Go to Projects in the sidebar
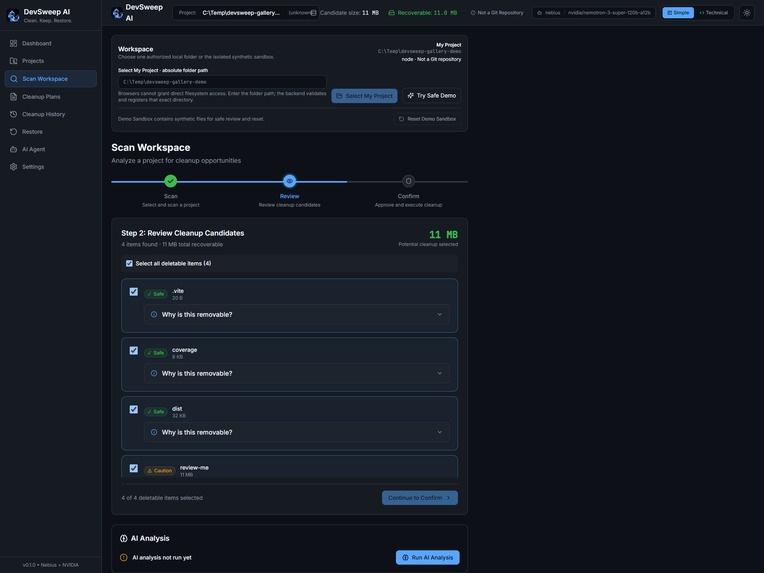 tap(51, 61)
